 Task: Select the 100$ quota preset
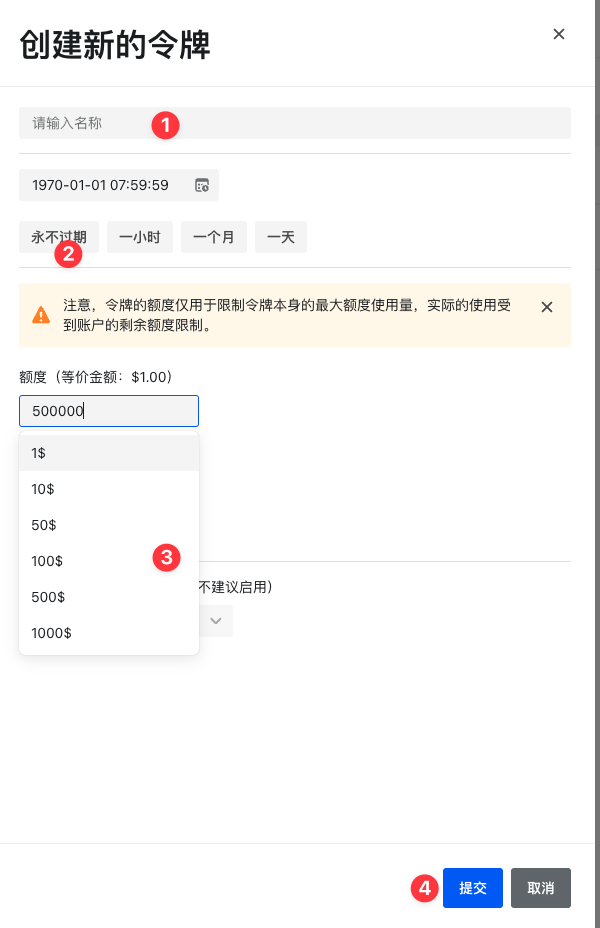108,561
